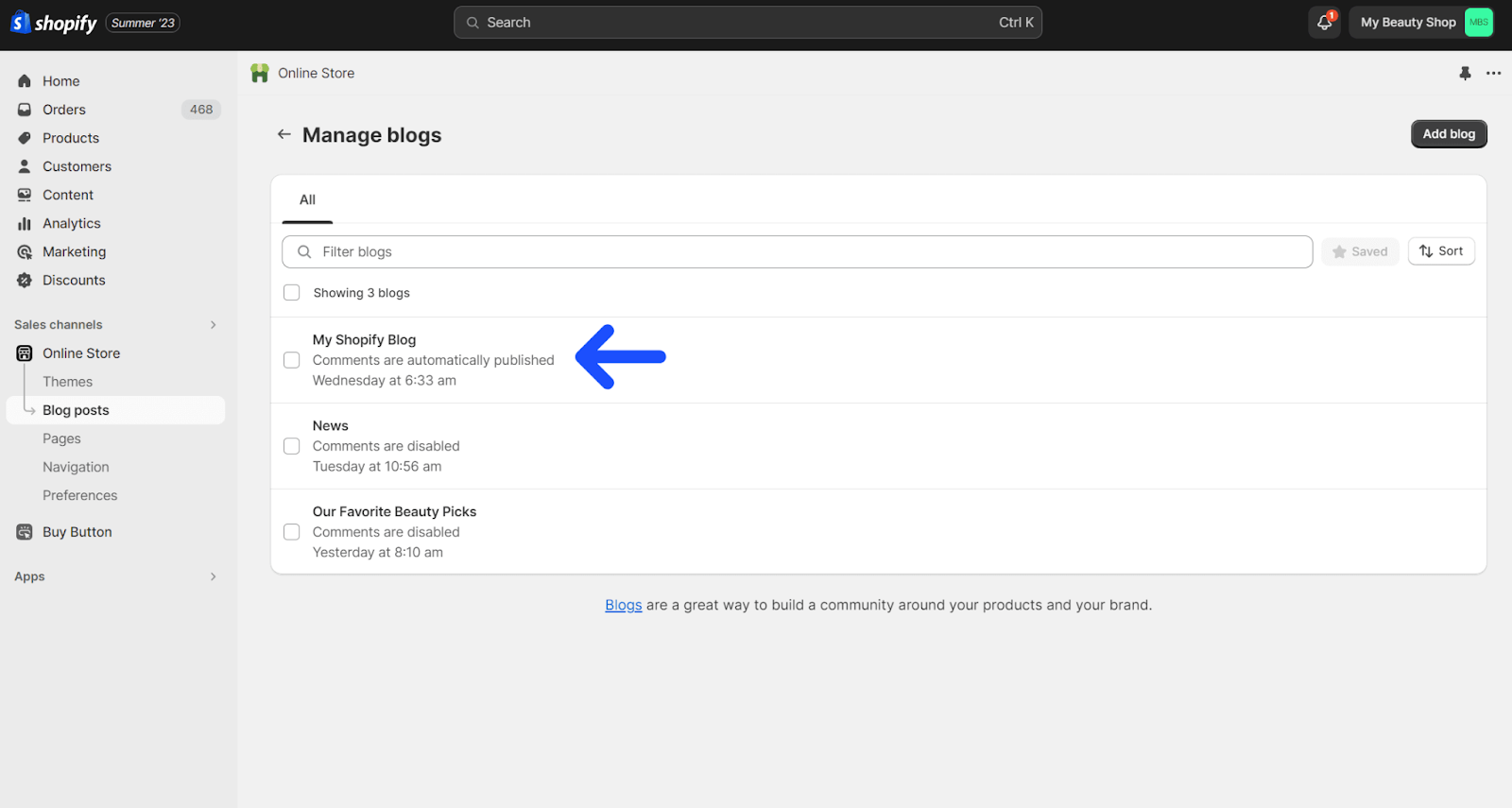The image size is (1512, 808).
Task: Click 'Tuesday at 10:56 am' timestamp
Action: coord(377,467)
